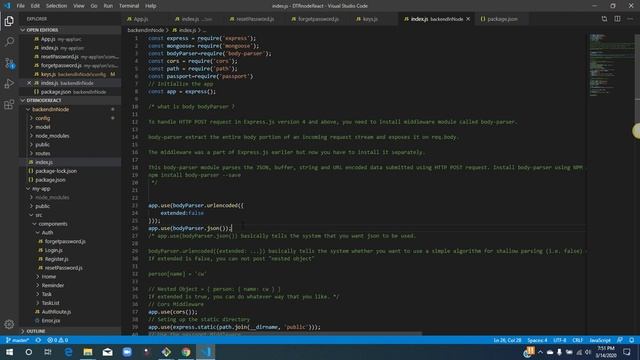Open File Explorer from the taskbar
This screenshot has height=360, width=640.
[88, 352]
